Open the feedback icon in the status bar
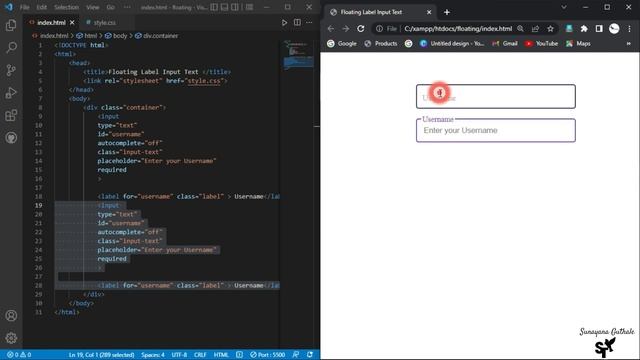640x360 pixels. click(296, 354)
